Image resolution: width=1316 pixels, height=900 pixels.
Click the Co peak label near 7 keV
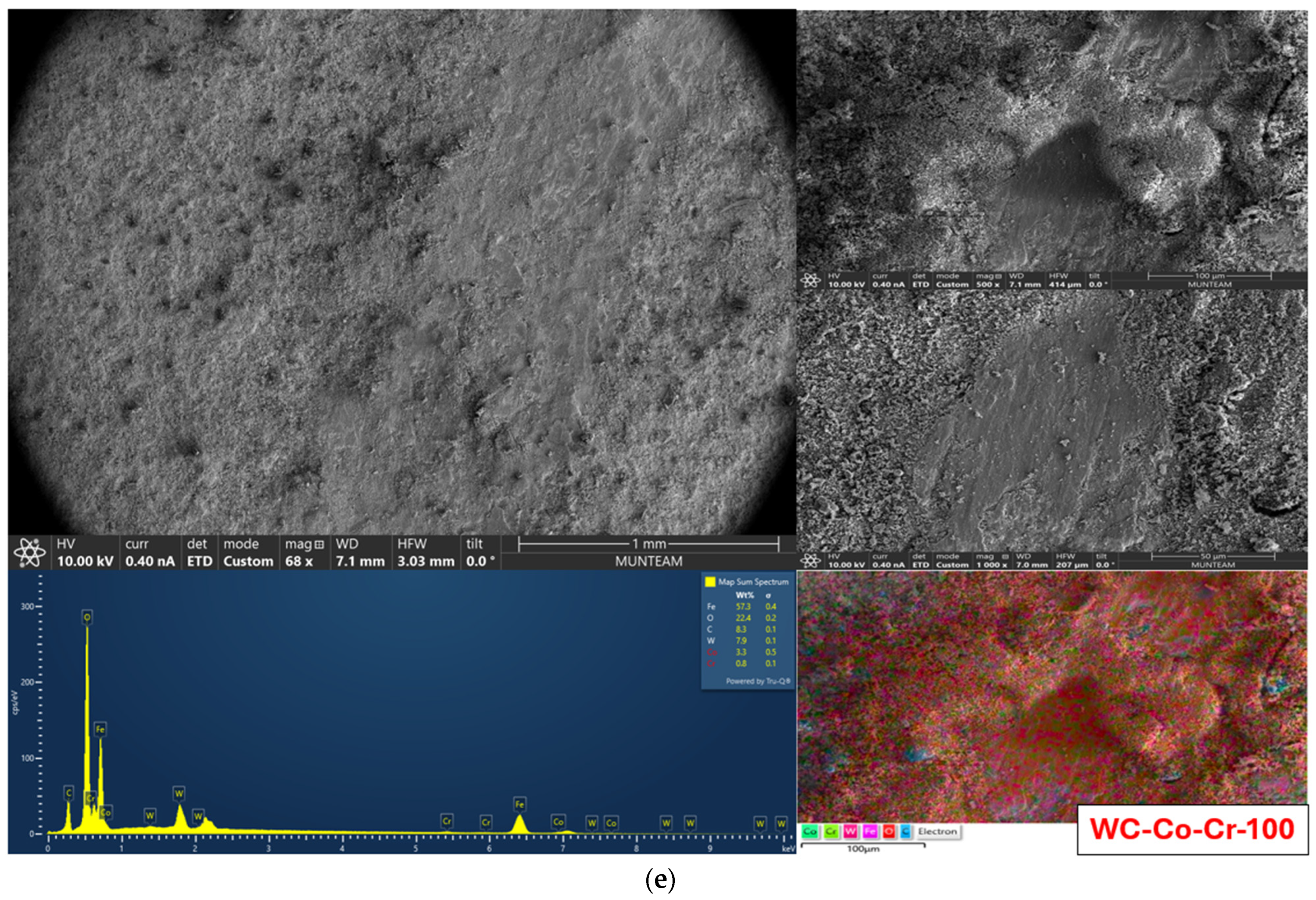point(559,821)
